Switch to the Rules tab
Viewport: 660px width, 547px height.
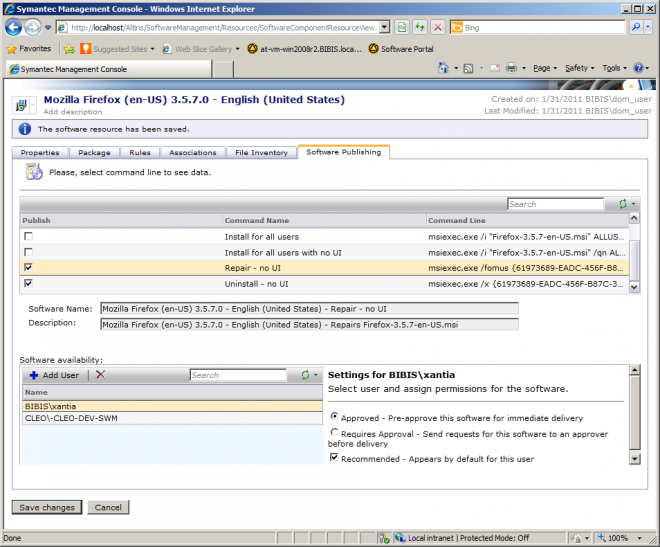(x=140, y=152)
